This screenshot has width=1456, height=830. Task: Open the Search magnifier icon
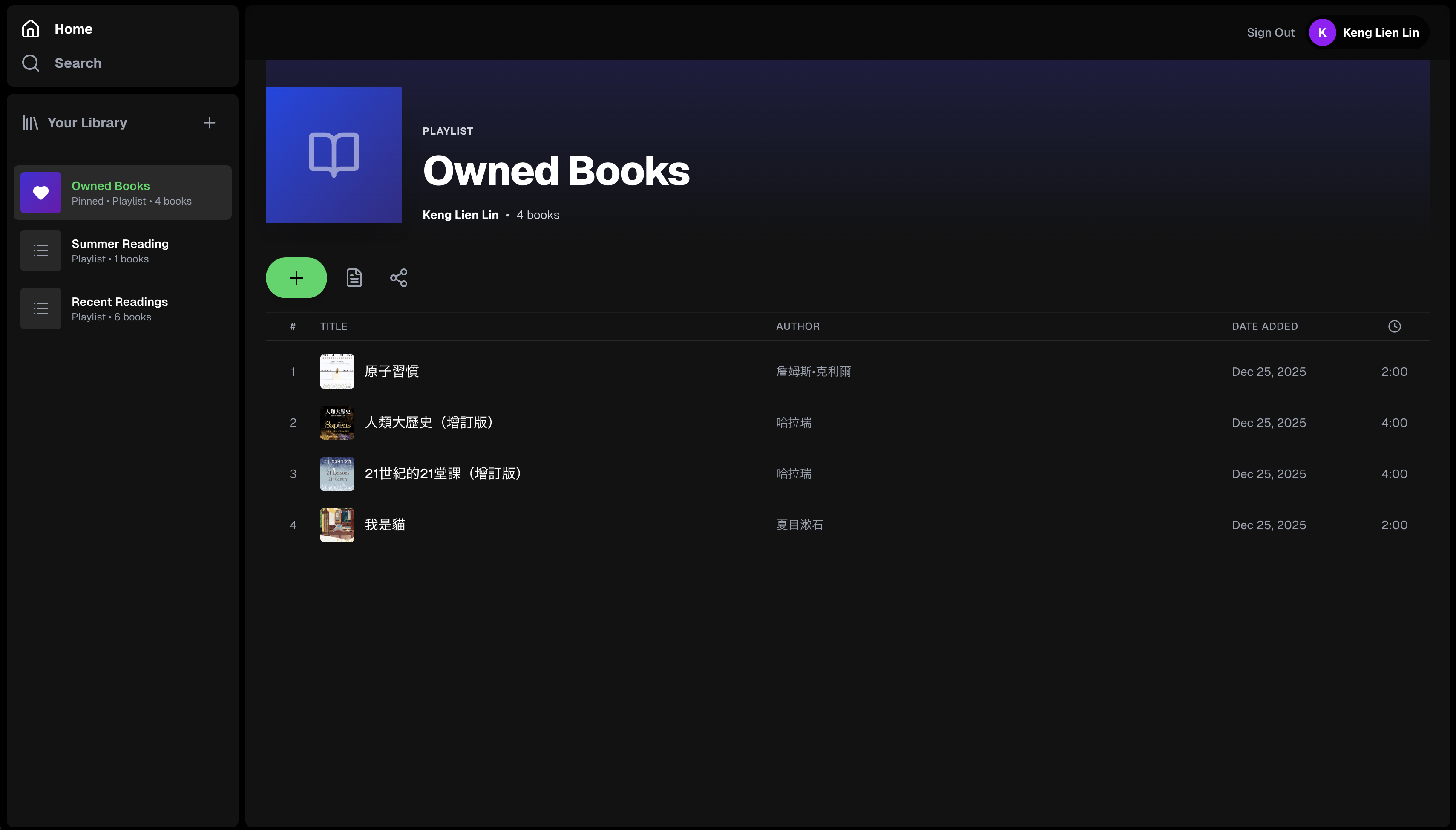click(31, 63)
